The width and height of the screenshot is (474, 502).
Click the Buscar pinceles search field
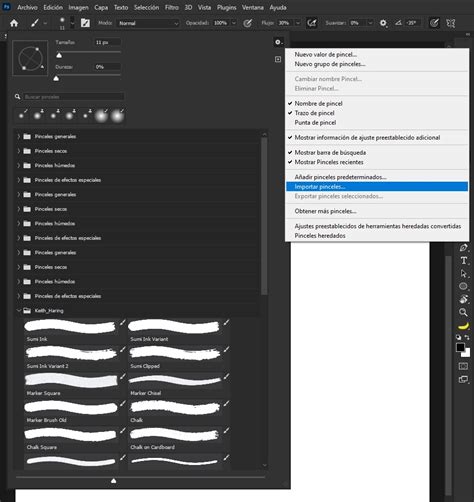point(74,97)
